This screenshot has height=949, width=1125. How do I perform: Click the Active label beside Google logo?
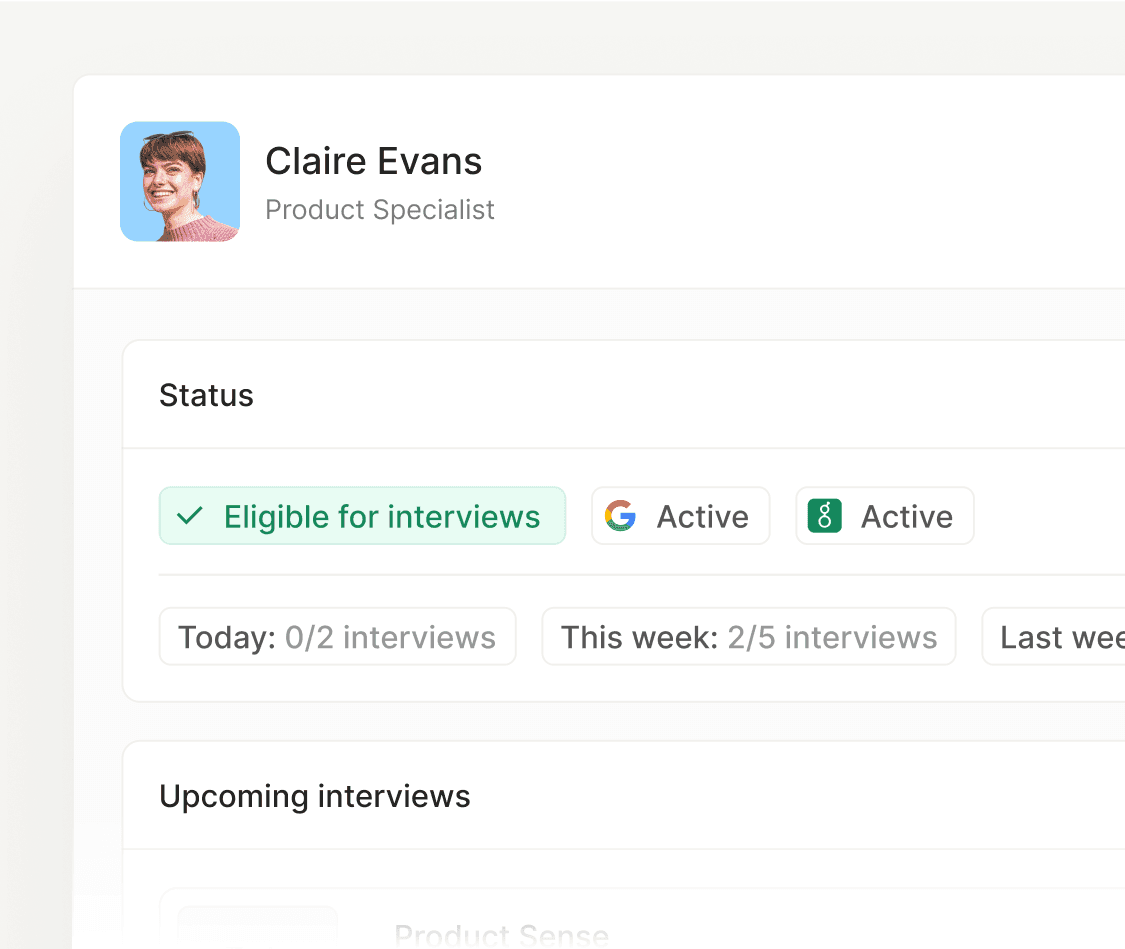pyautogui.click(x=702, y=516)
